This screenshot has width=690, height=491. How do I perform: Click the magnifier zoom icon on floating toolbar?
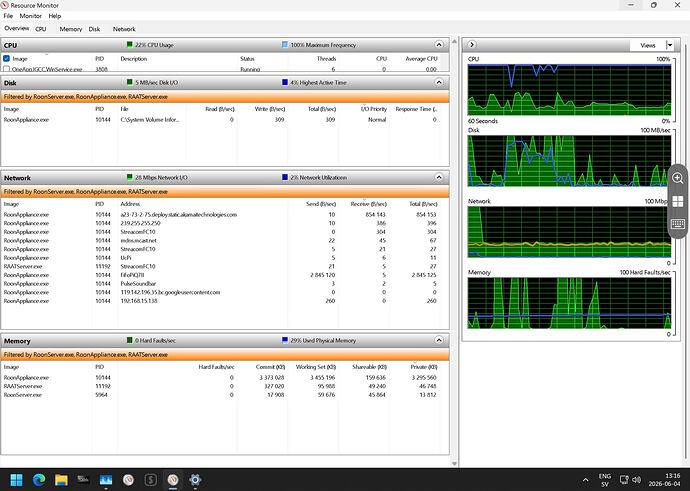pos(678,178)
